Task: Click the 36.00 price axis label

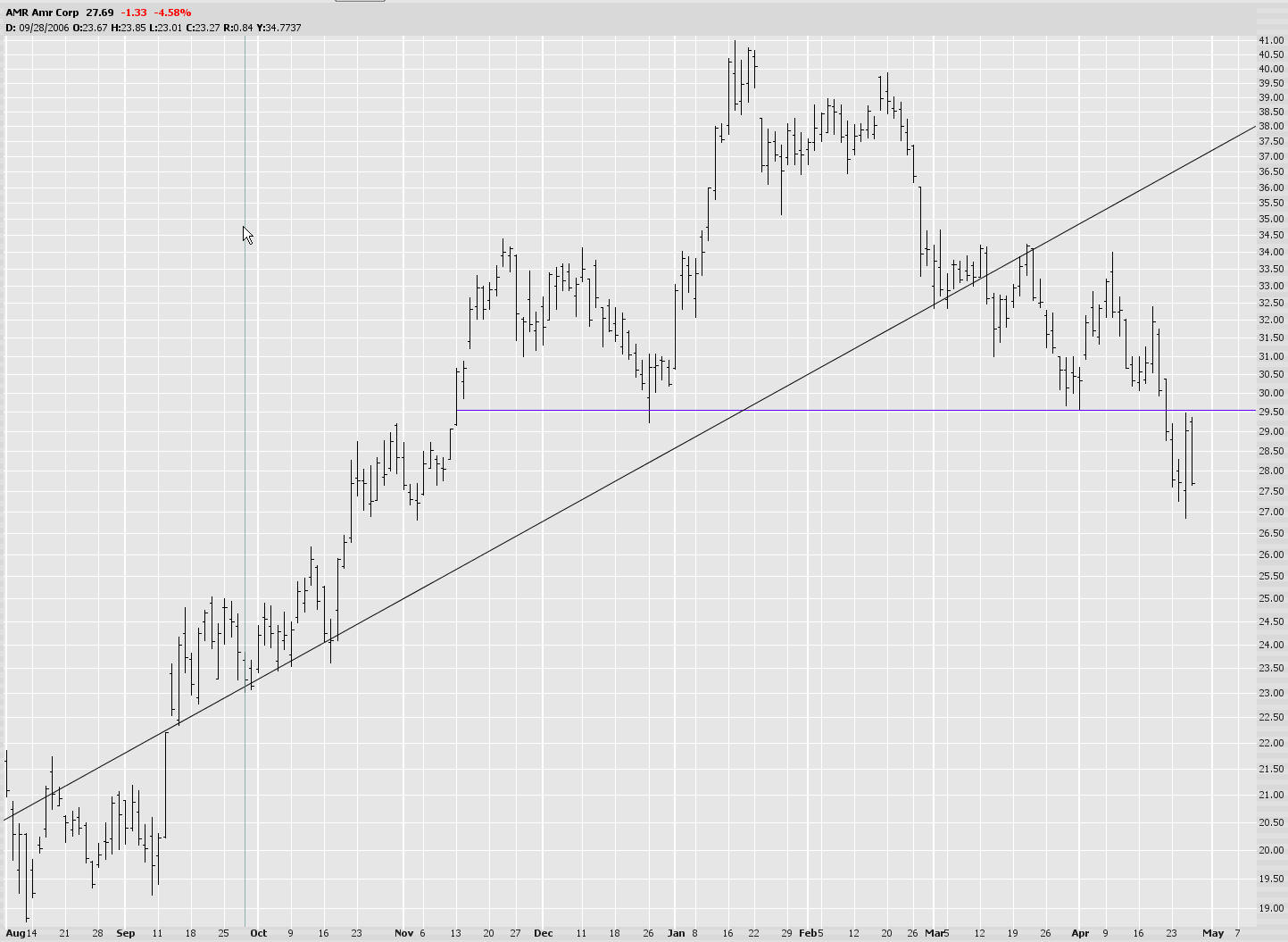Action: tap(1271, 188)
